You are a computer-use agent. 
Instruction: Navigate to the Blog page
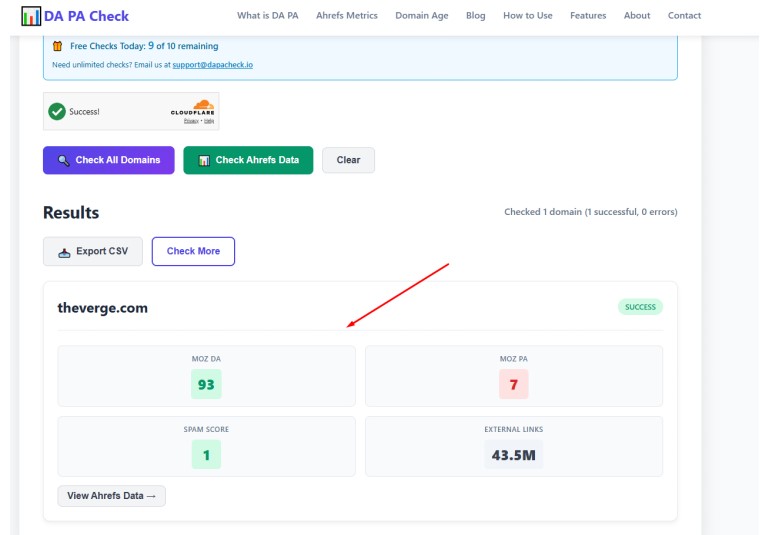click(x=475, y=16)
